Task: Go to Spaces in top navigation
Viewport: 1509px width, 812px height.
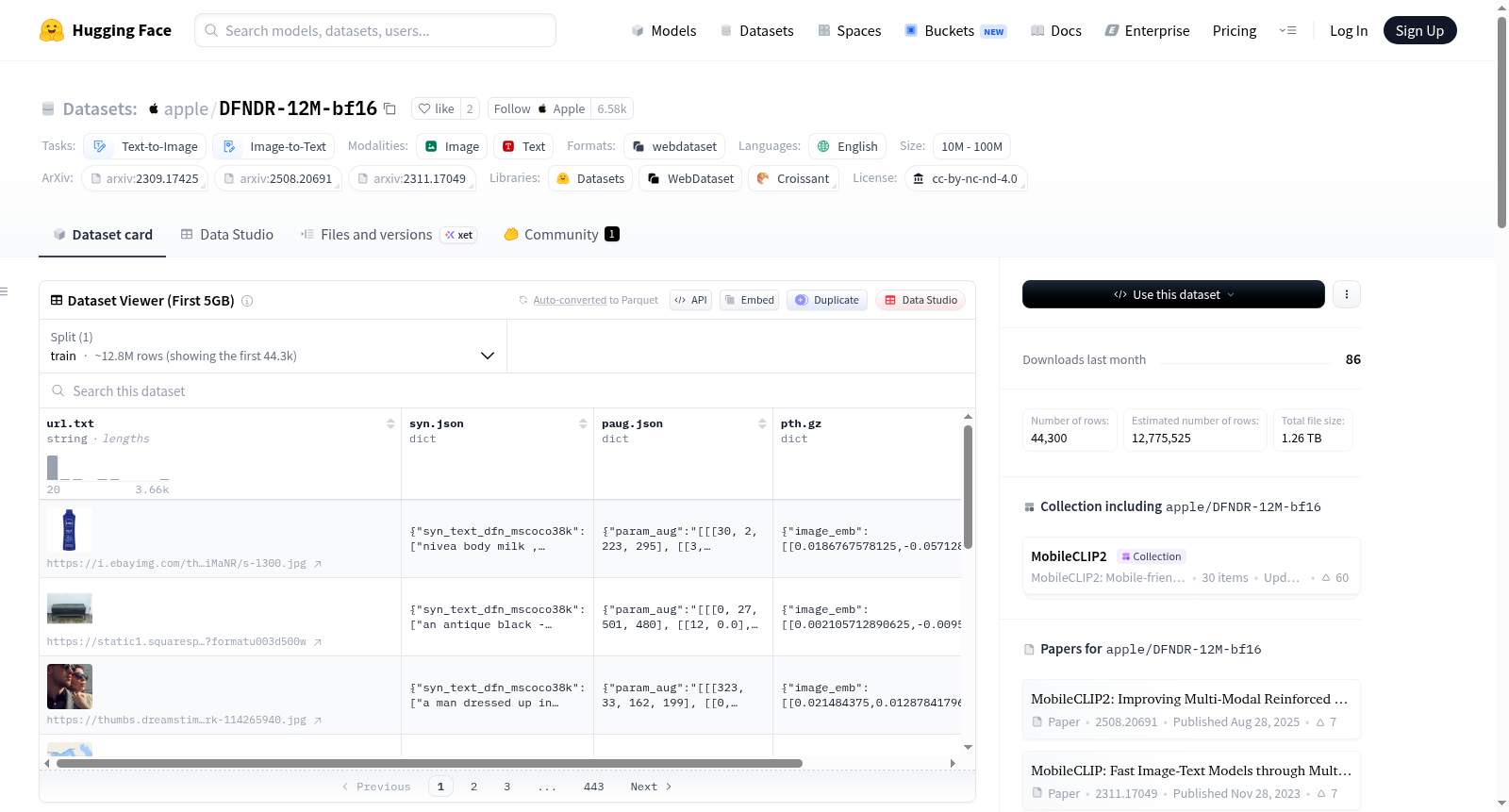Action: [850, 30]
